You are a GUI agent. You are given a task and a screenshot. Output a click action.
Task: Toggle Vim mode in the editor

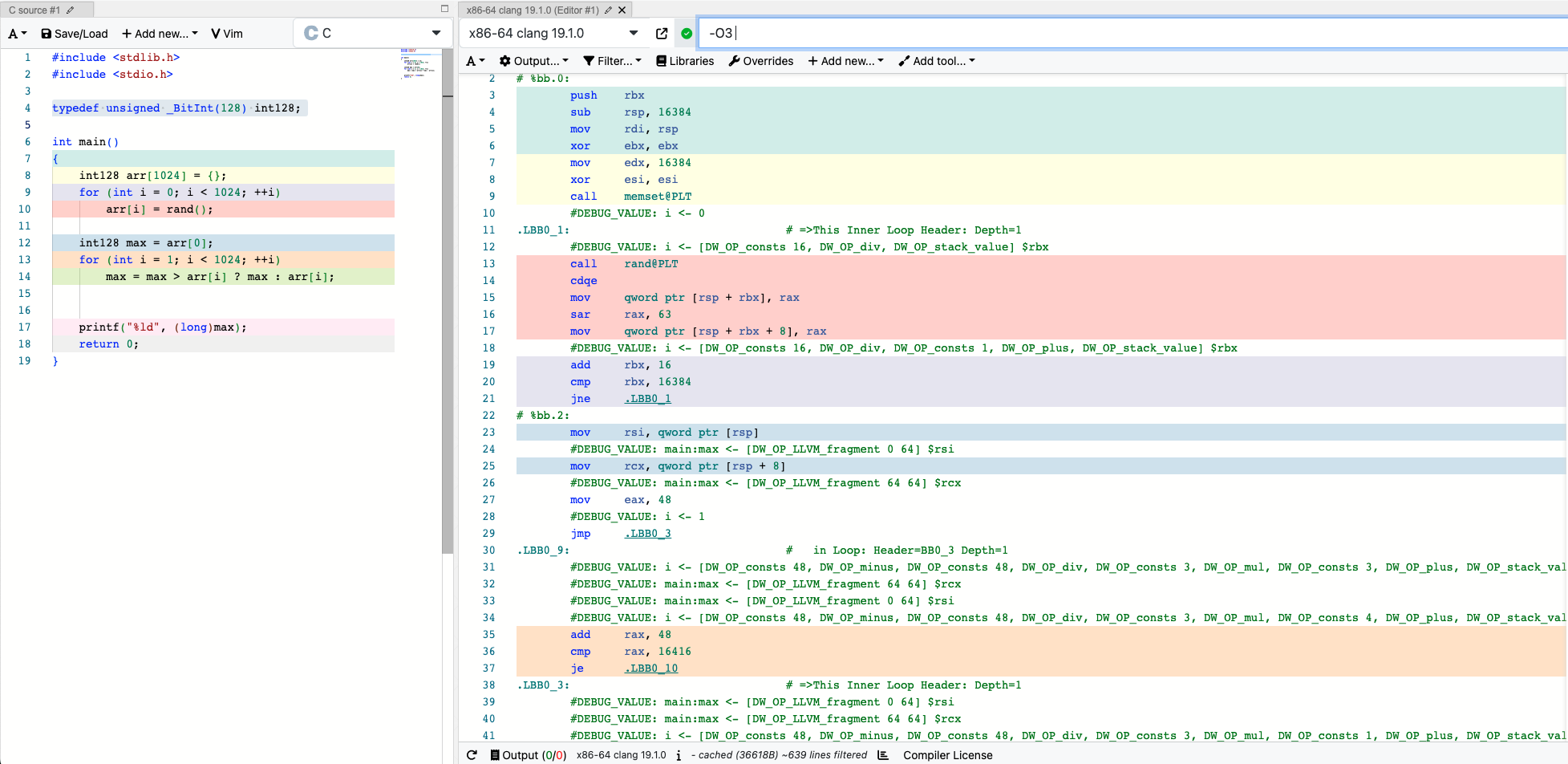pyautogui.click(x=227, y=34)
